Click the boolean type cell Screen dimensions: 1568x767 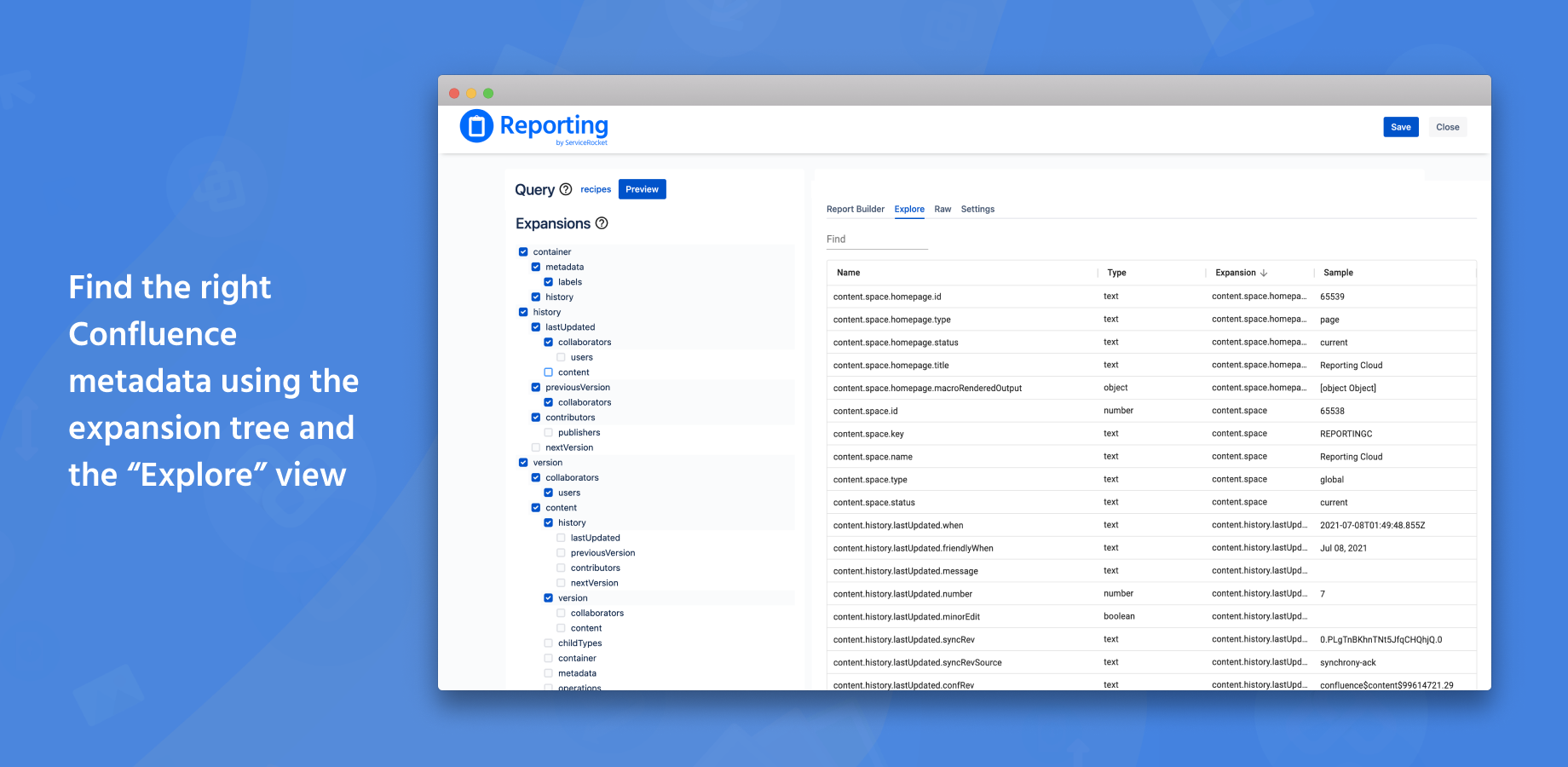(x=1119, y=616)
